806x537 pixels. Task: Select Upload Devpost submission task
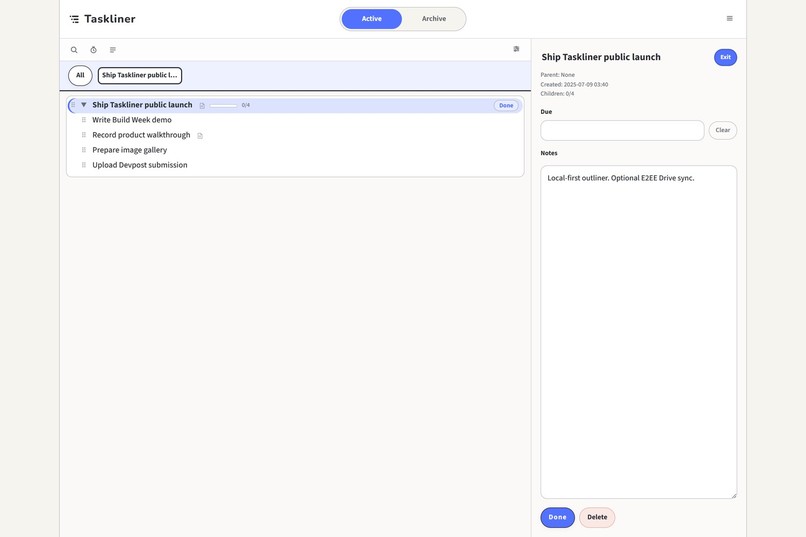(140, 165)
